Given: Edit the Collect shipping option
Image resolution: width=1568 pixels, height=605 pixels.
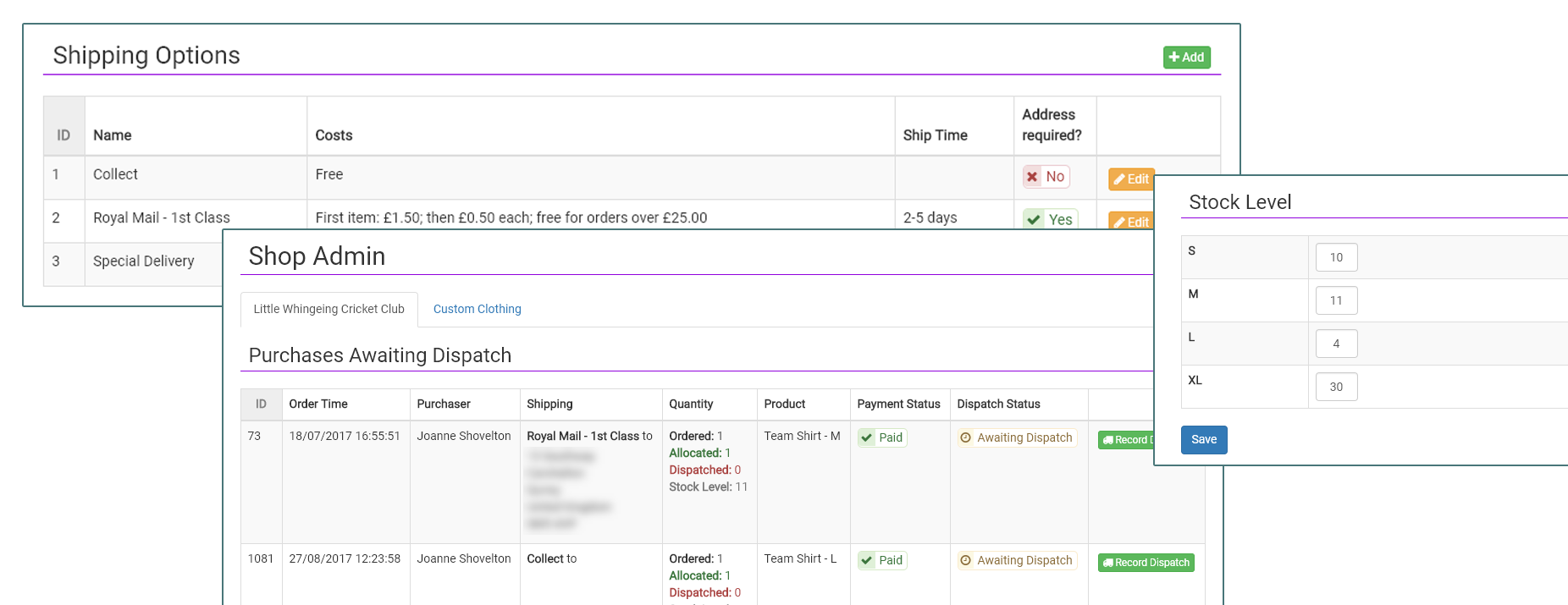Looking at the screenshot, I should coord(1130,179).
